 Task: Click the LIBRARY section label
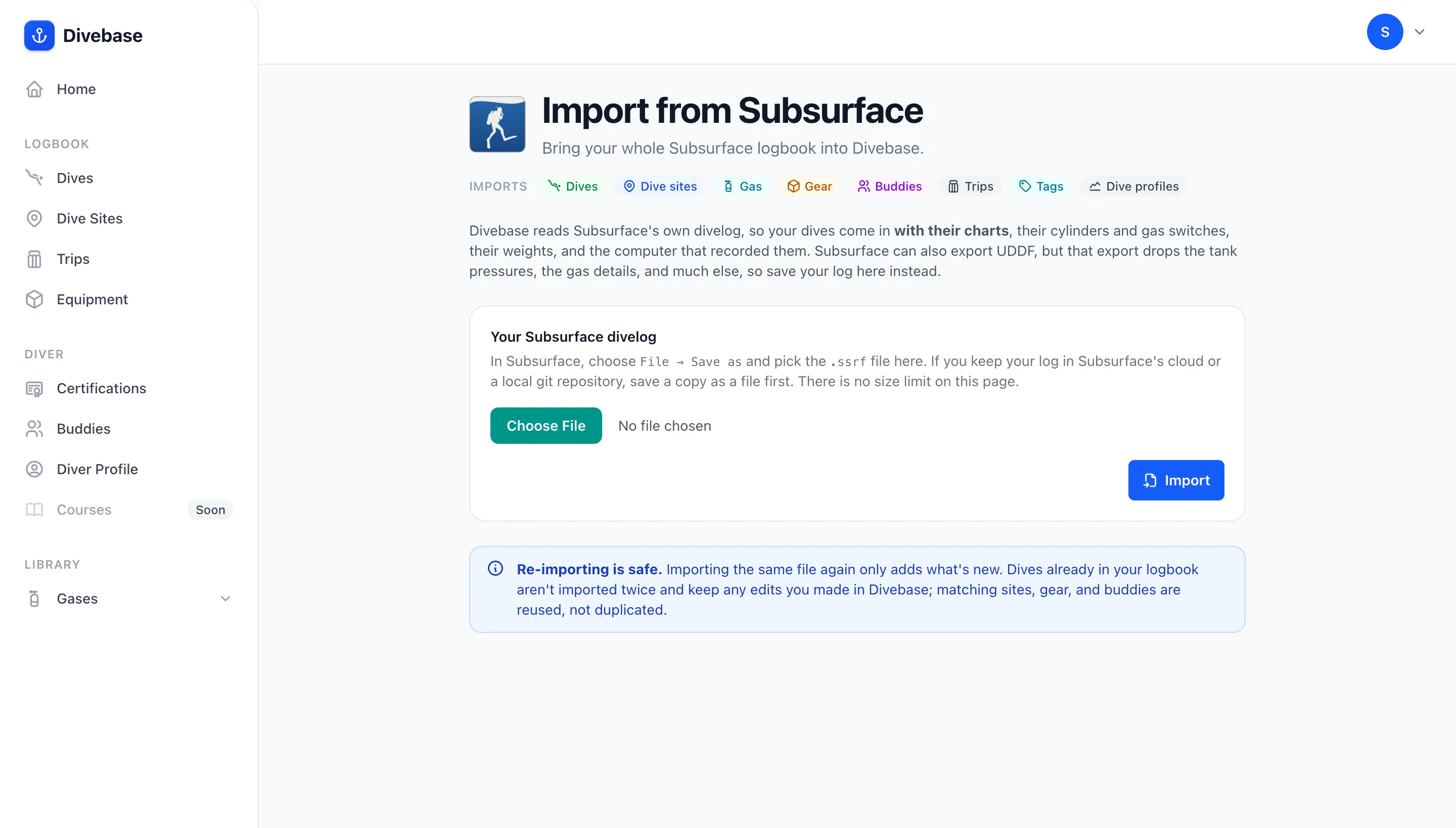click(x=52, y=565)
